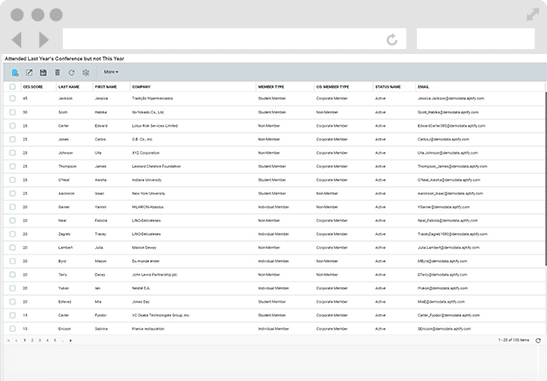Click the John Lewis Partnership plc cell
Viewport: 547px width, 381px height.
155,275
